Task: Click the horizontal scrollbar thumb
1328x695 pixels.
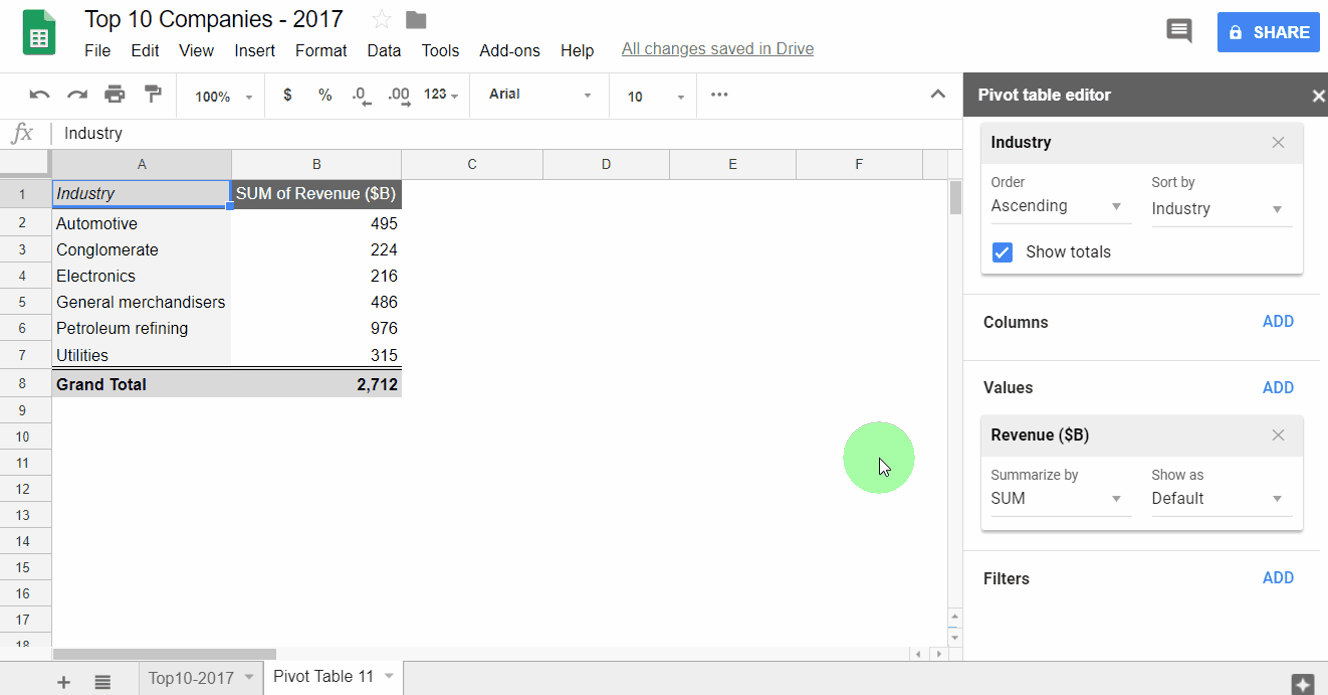Action: [163, 654]
